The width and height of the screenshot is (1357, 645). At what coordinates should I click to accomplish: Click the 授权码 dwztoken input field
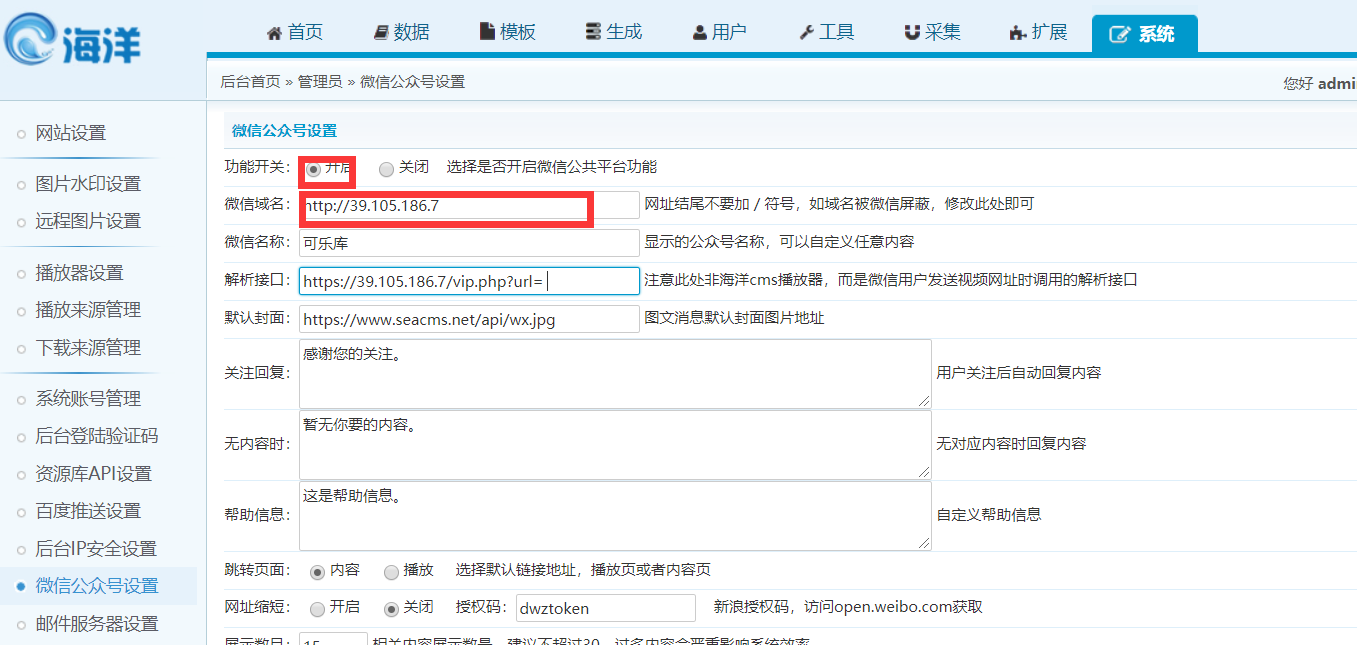click(604, 608)
